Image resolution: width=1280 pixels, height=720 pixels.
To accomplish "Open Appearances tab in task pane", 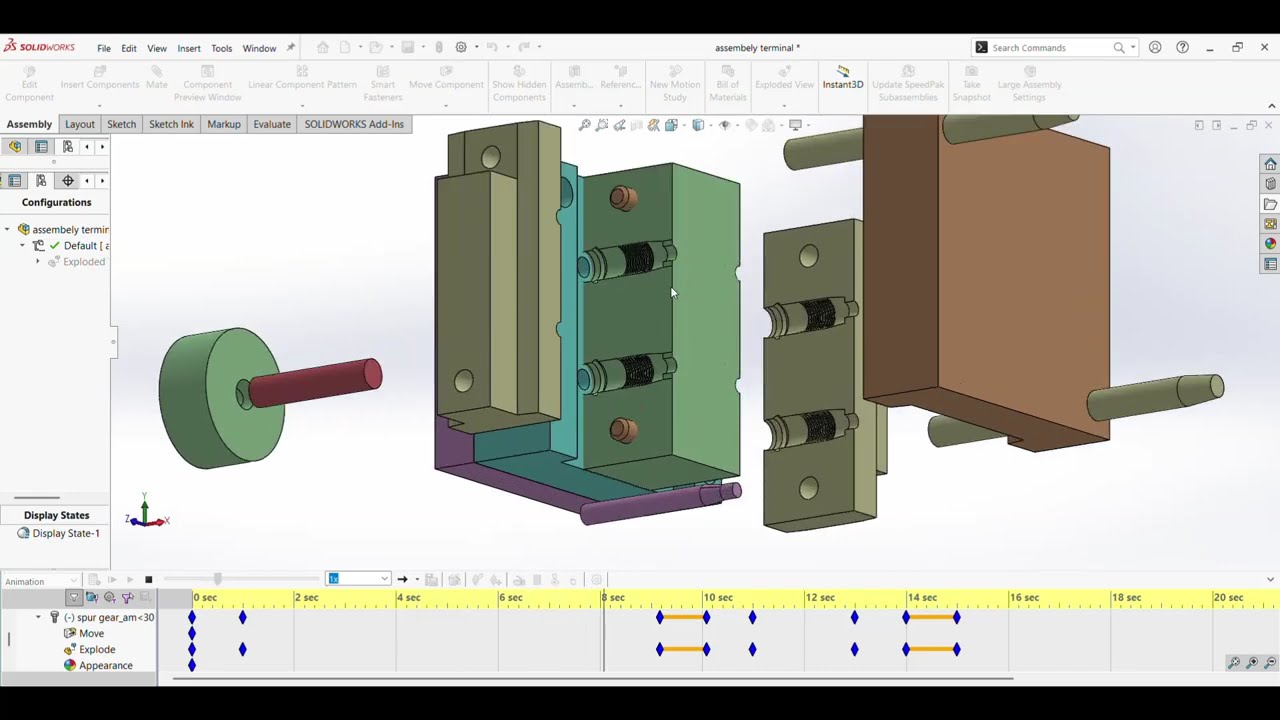I will click(x=1270, y=244).
